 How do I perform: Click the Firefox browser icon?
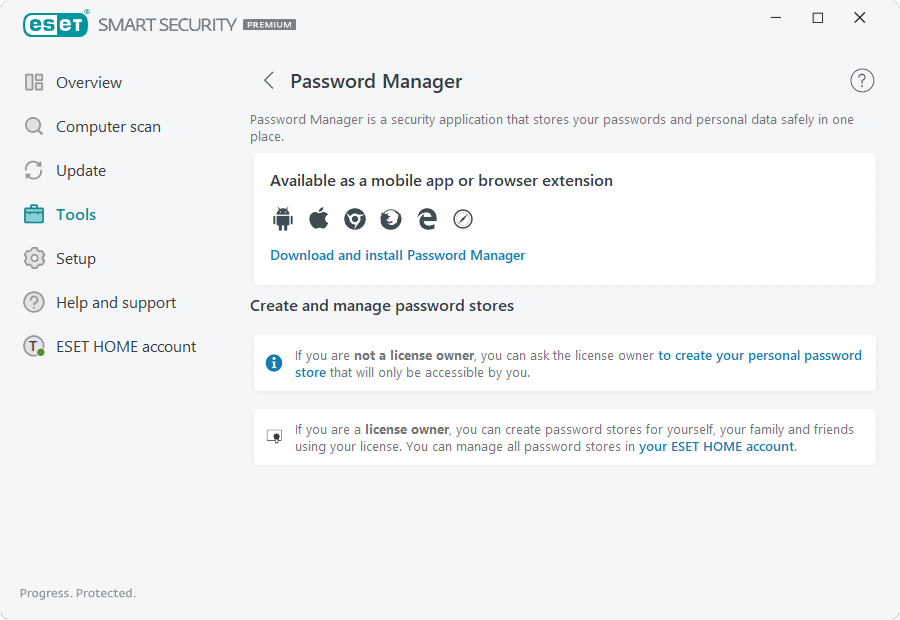[391, 219]
